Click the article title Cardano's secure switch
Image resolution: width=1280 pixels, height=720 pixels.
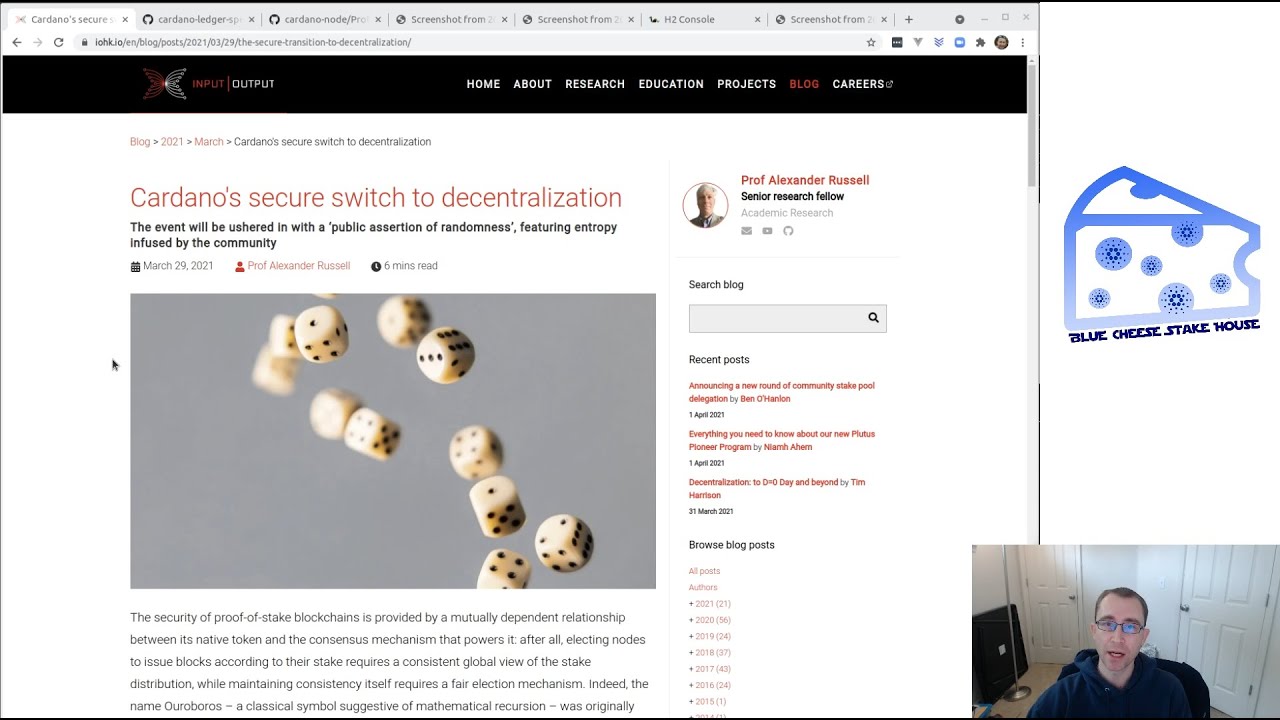point(376,198)
